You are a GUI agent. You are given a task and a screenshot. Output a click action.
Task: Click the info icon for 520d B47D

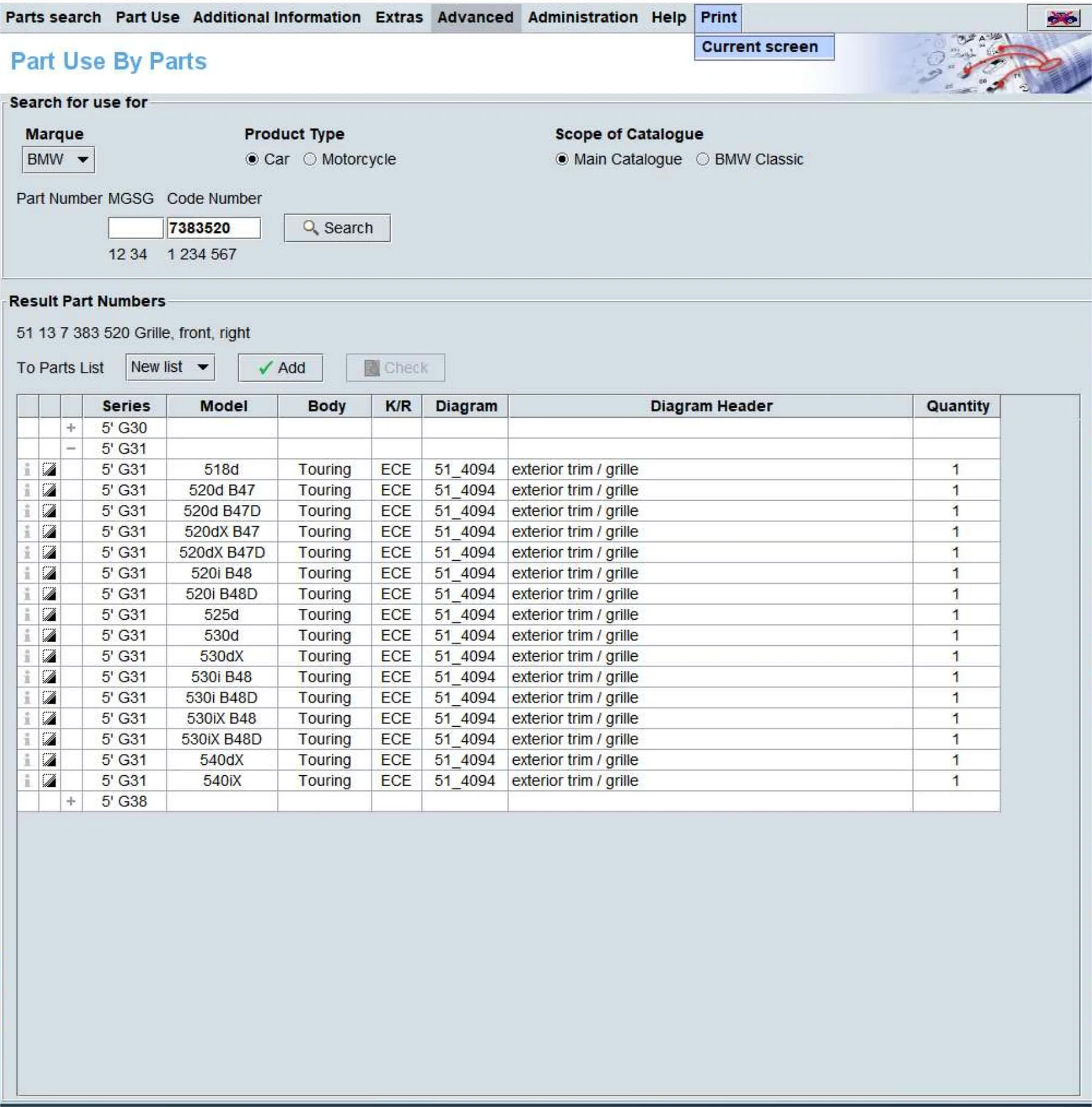tap(27, 511)
